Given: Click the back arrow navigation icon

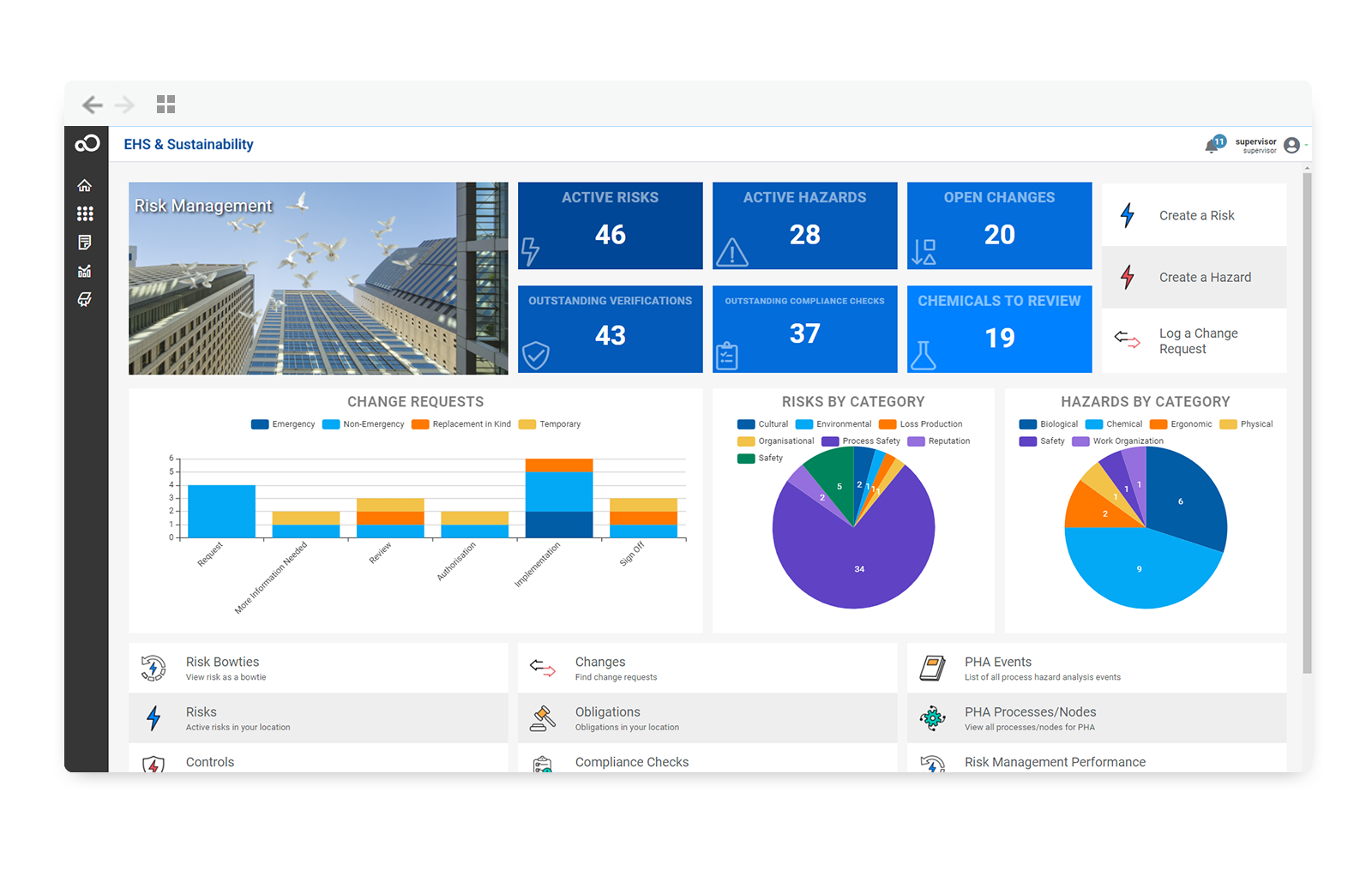Looking at the screenshot, I should [92, 105].
